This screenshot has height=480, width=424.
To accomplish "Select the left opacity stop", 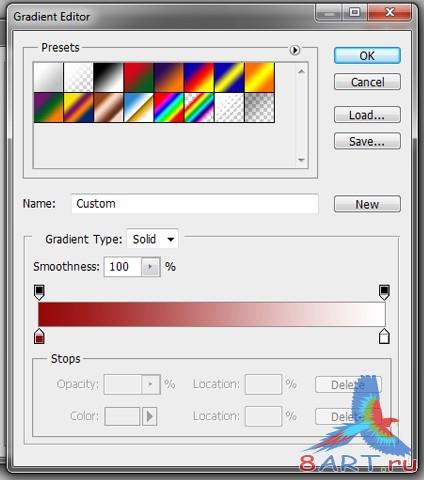I will coord(39,292).
